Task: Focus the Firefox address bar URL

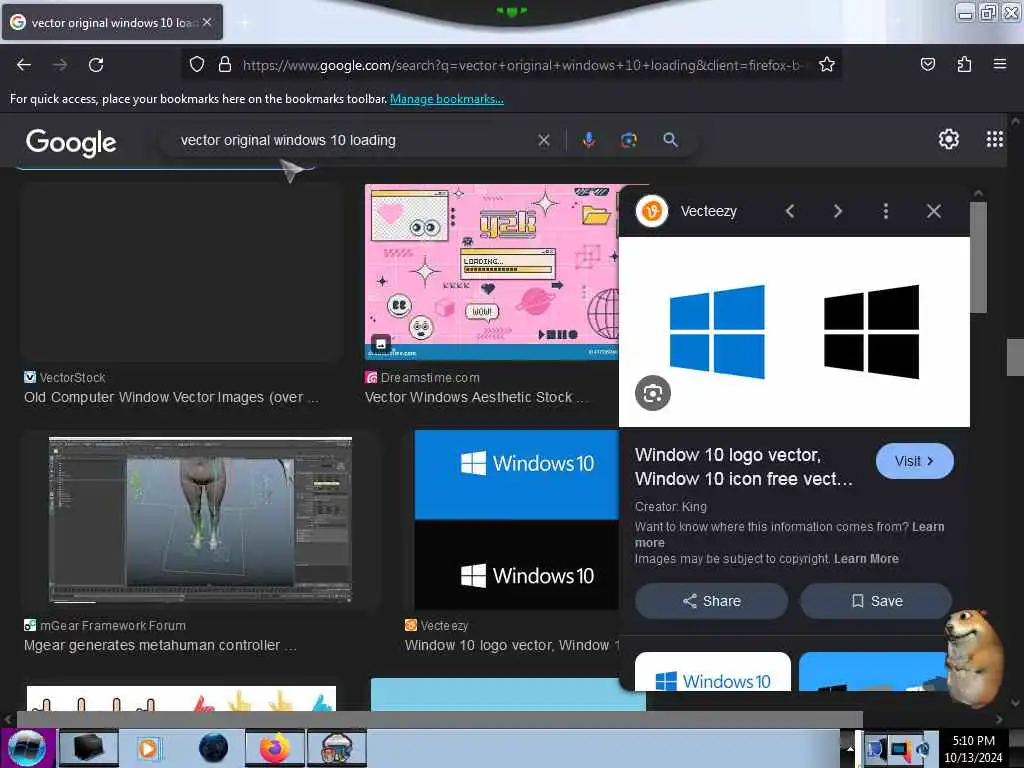Action: tap(521, 65)
